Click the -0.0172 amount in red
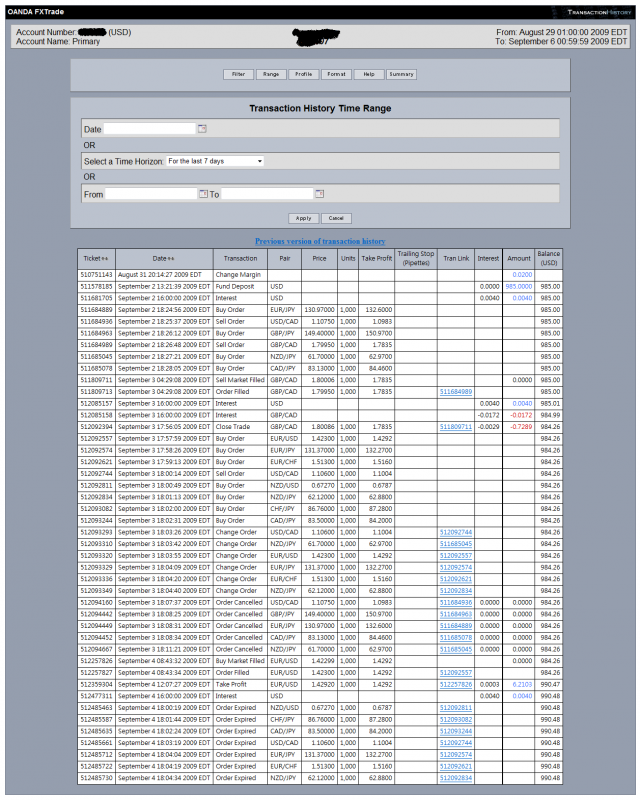The height and width of the screenshot is (801, 640). pos(521,415)
